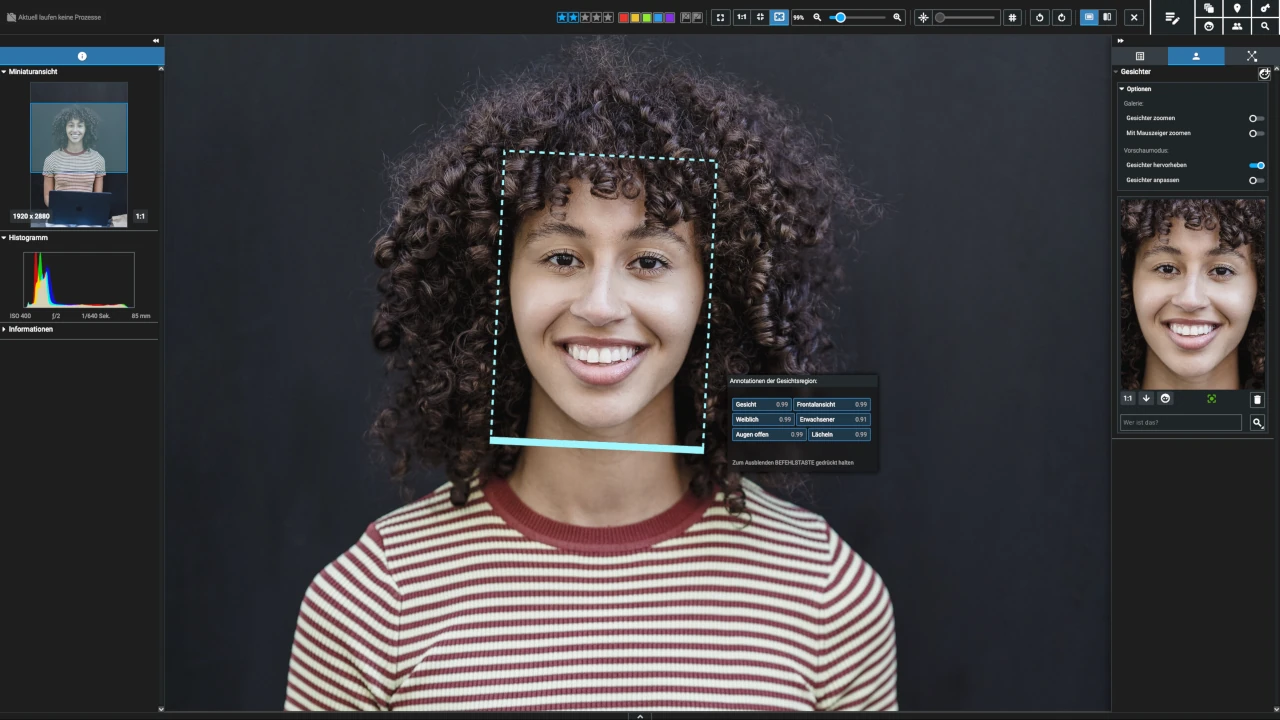
Task: Click the second flag icon in the toolbar
Action: (x=697, y=17)
